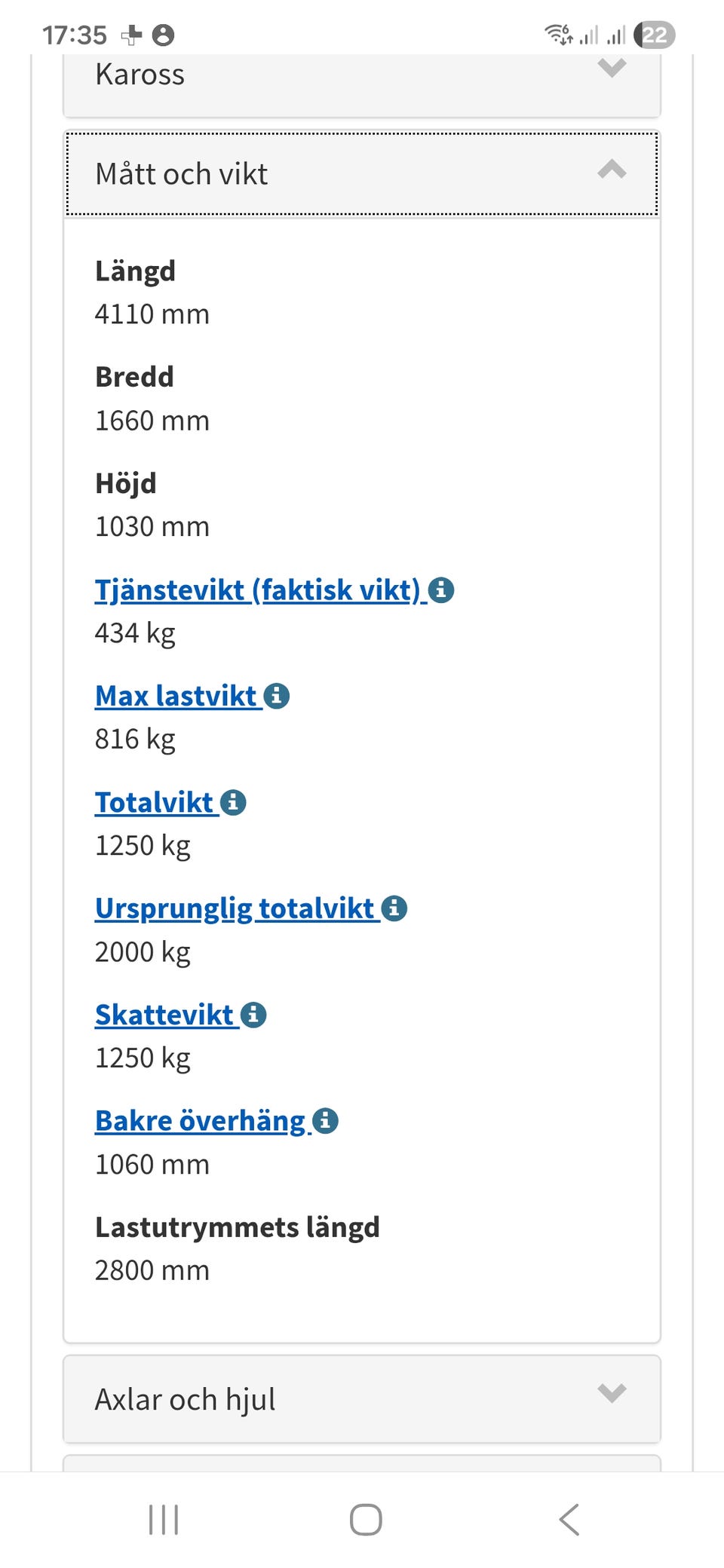Open the recent apps navigation icon
The image size is (724, 1568).
(164, 1519)
